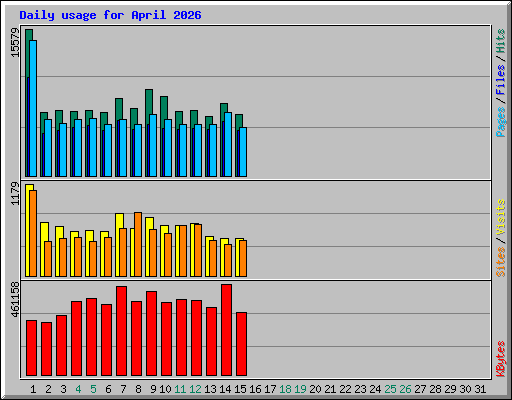The image size is (512, 400).
Task: Click green day 25 on the x-axis
Action: pos(390,389)
